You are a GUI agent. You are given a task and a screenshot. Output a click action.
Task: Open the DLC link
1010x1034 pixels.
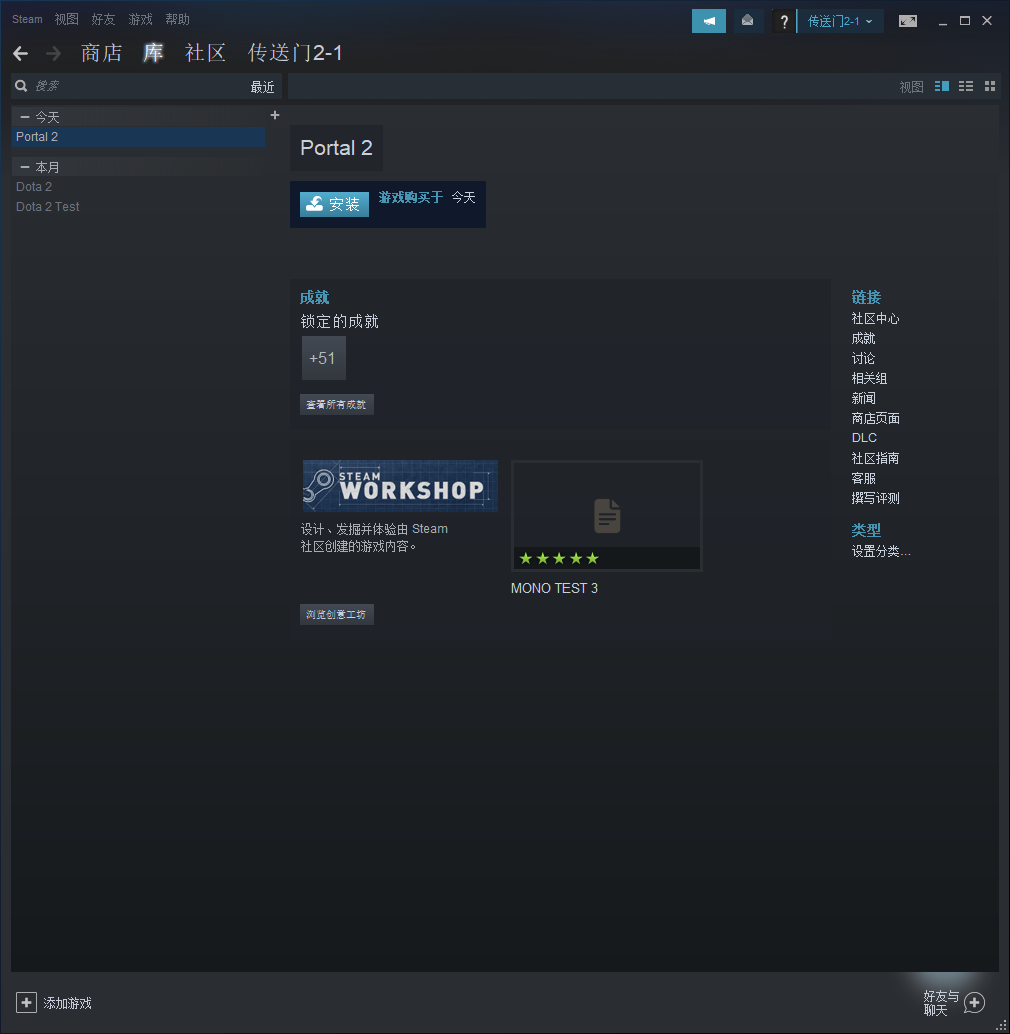pos(864,438)
